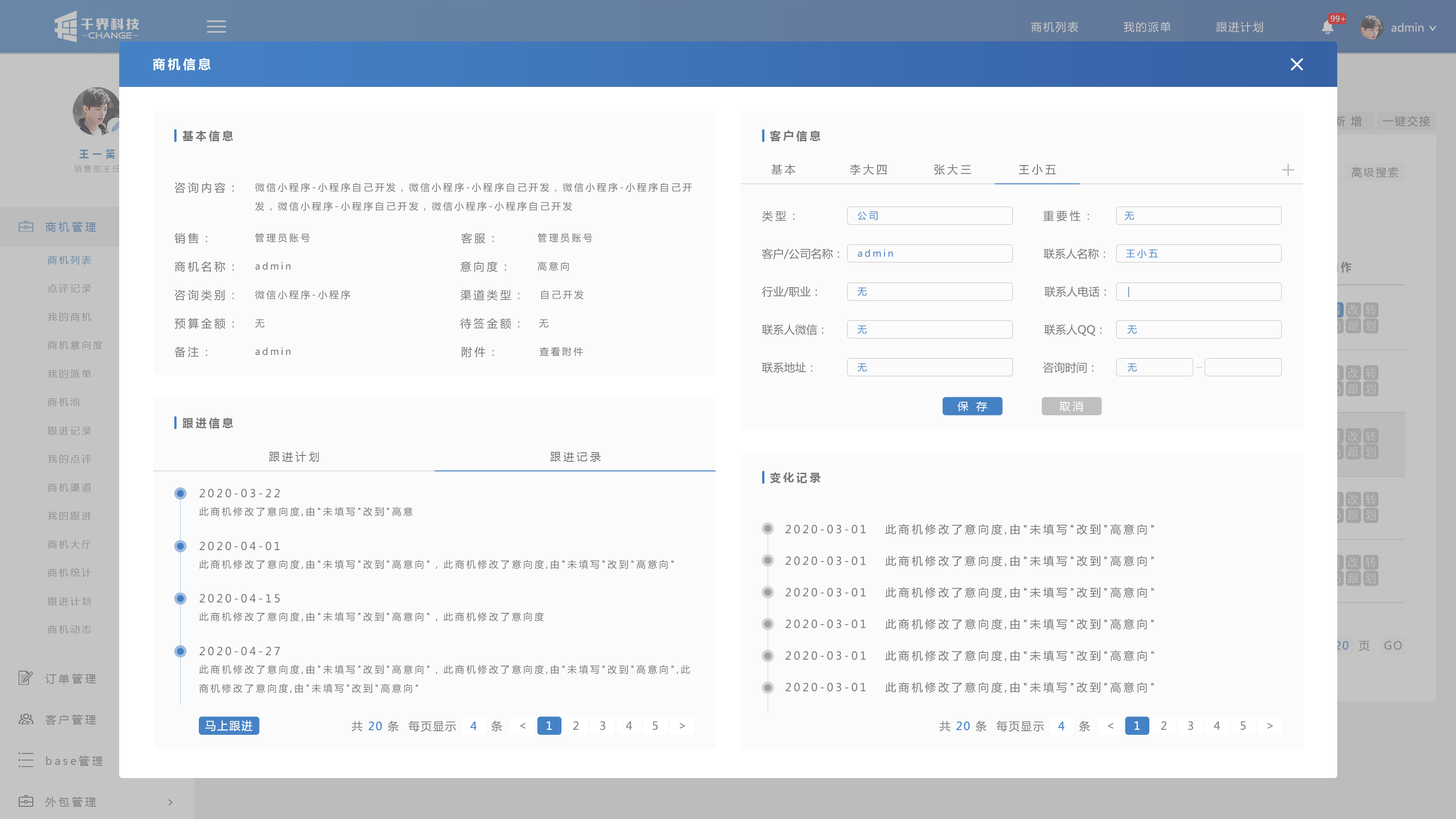Click 高级搜索 behind dialog

tap(1375, 172)
